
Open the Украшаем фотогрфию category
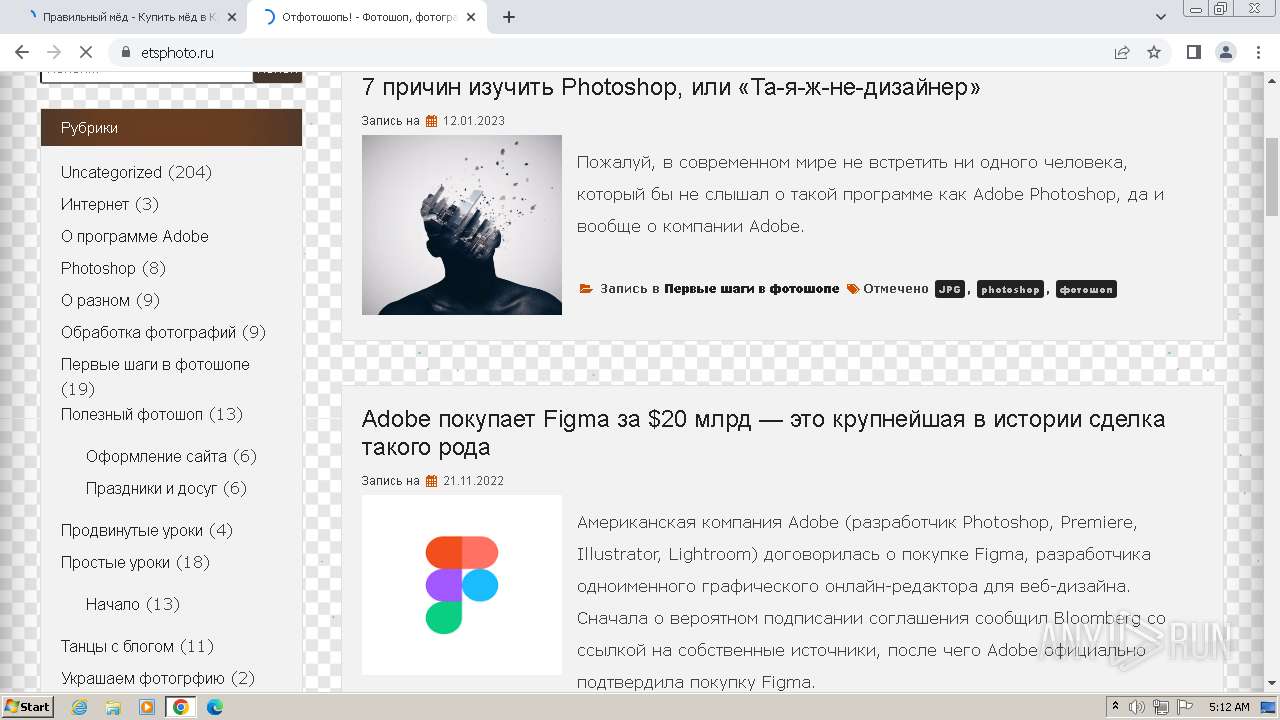pos(143,678)
